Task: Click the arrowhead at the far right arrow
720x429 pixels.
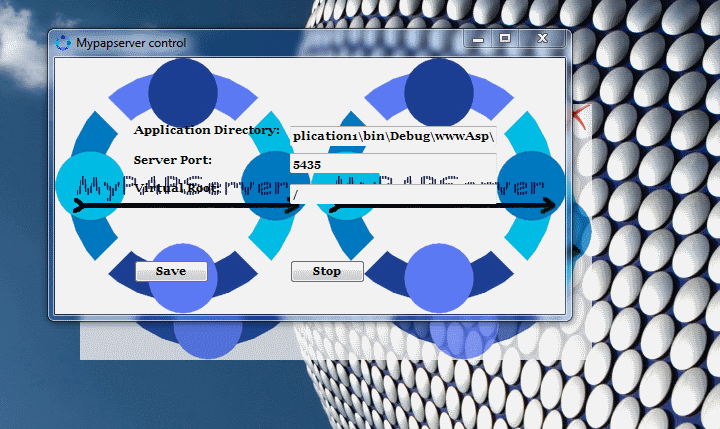Action: [x=549, y=205]
